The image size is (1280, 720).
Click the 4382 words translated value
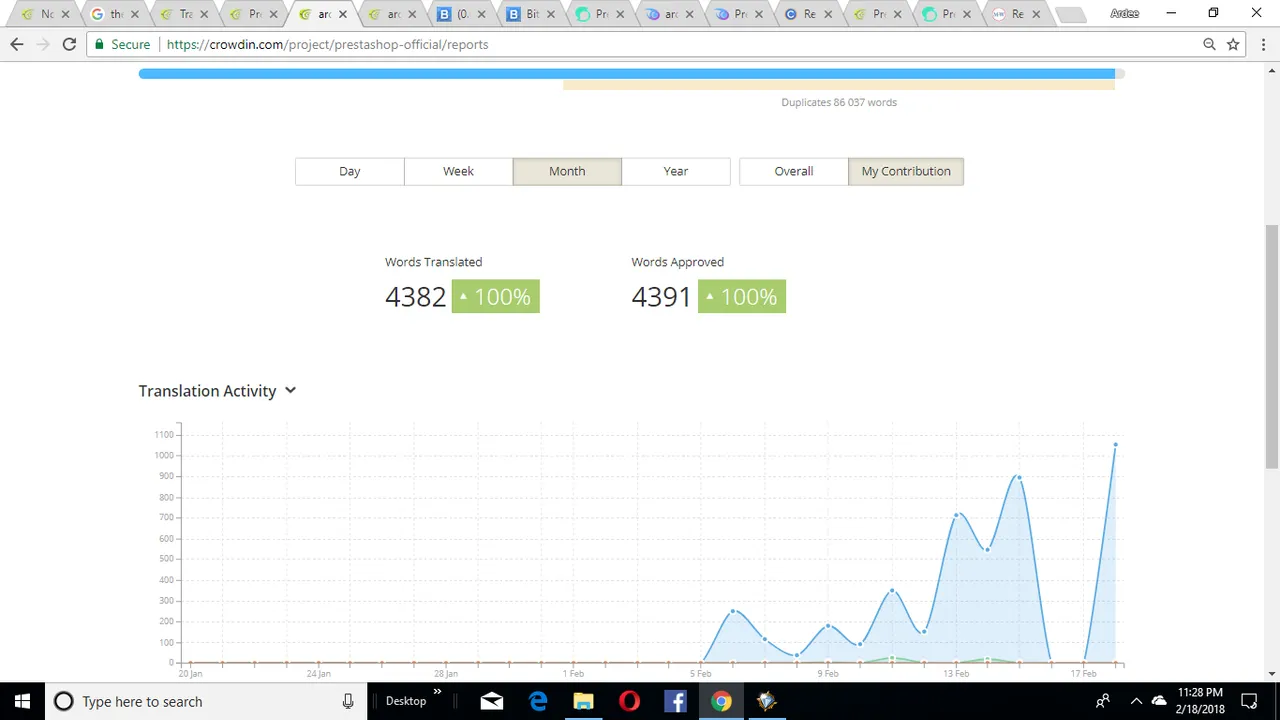click(x=415, y=296)
